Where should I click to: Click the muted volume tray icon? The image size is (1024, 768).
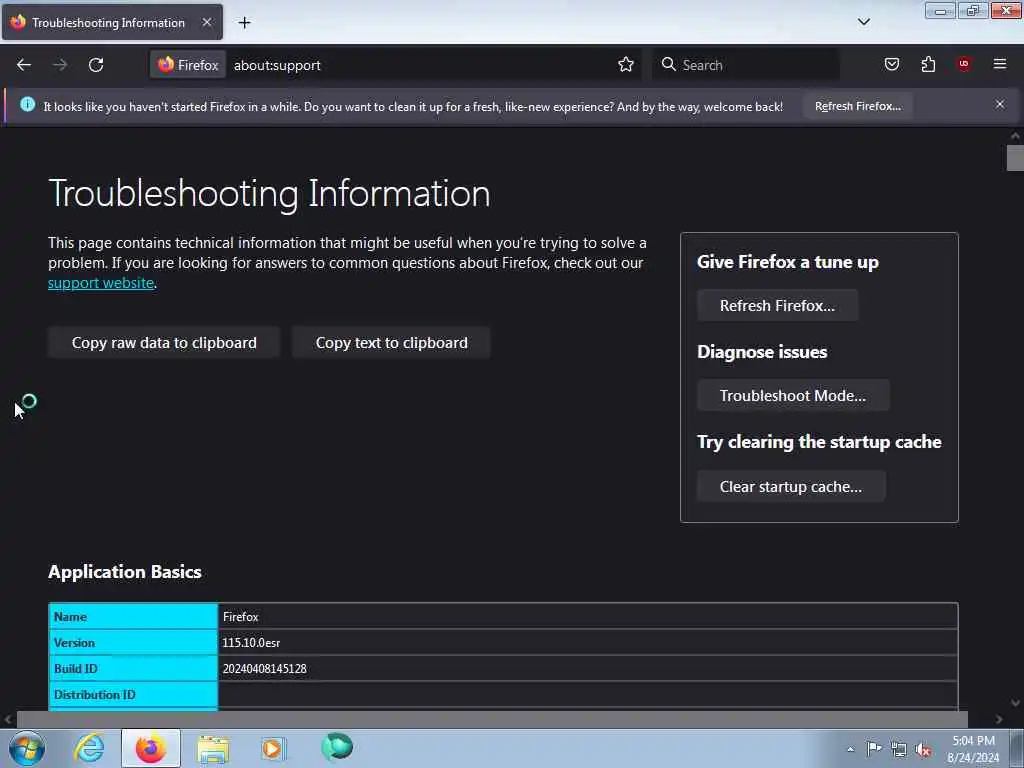[923, 749]
